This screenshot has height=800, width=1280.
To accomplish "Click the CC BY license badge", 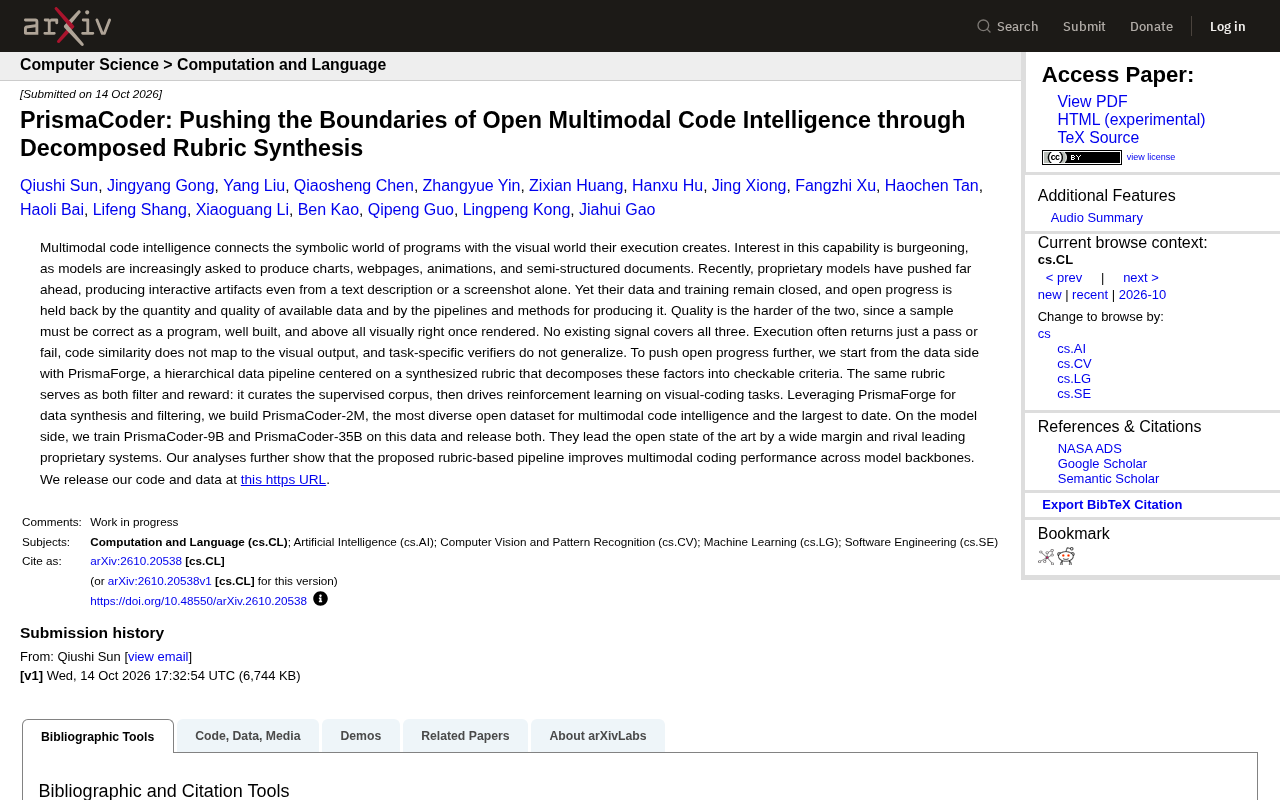I will [x=1082, y=157].
